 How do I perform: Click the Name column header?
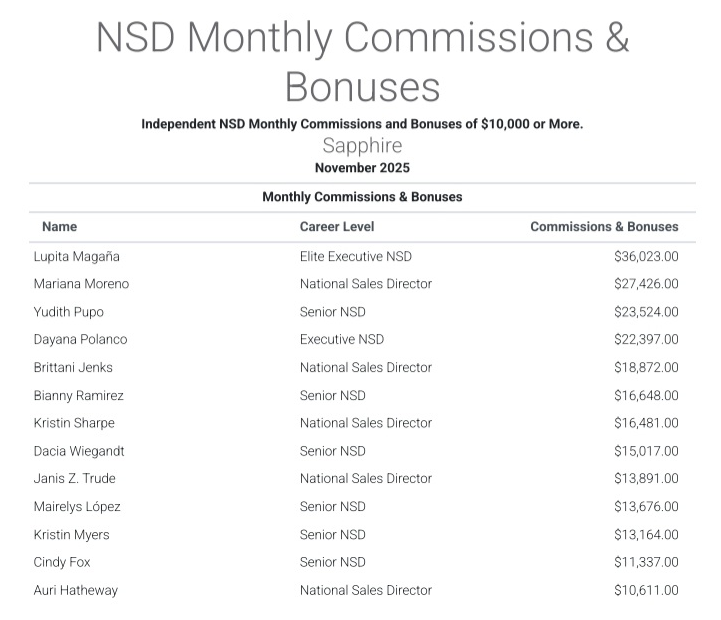(59, 227)
